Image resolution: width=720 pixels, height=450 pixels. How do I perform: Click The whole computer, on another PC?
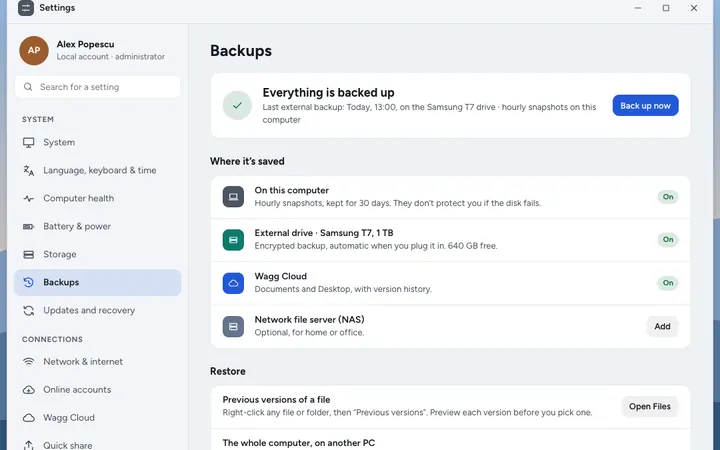point(450,440)
